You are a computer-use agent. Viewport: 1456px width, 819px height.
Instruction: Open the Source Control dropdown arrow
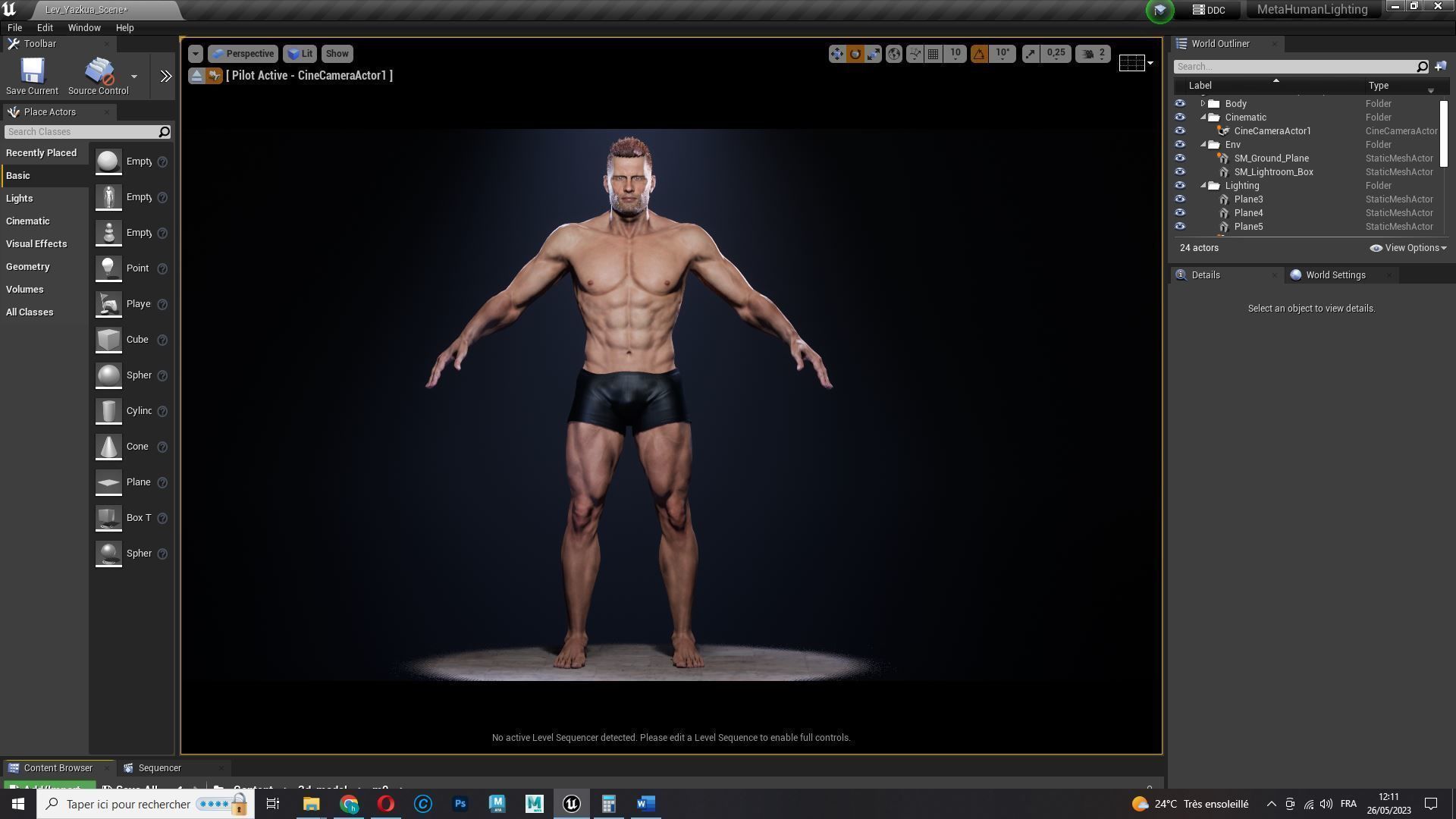[134, 76]
